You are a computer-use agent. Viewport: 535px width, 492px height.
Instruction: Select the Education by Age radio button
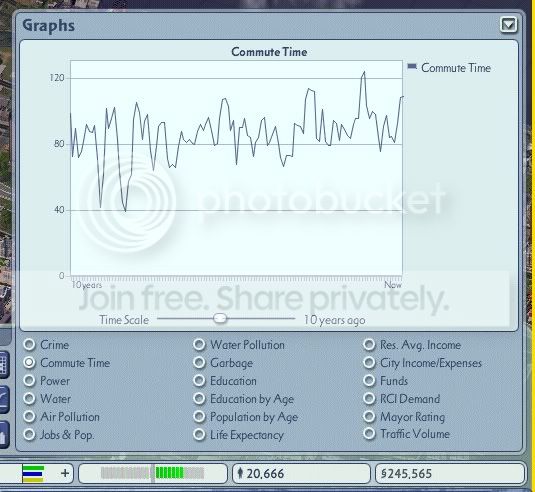tap(199, 398)
